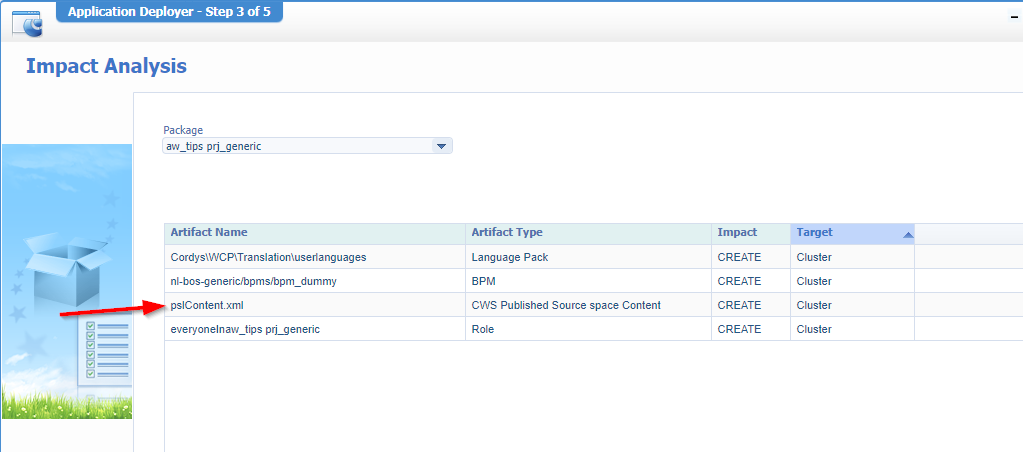Select the everyoneInaw_tips prj_generic role artifact
1023x452 pixels.
(245, 329)
